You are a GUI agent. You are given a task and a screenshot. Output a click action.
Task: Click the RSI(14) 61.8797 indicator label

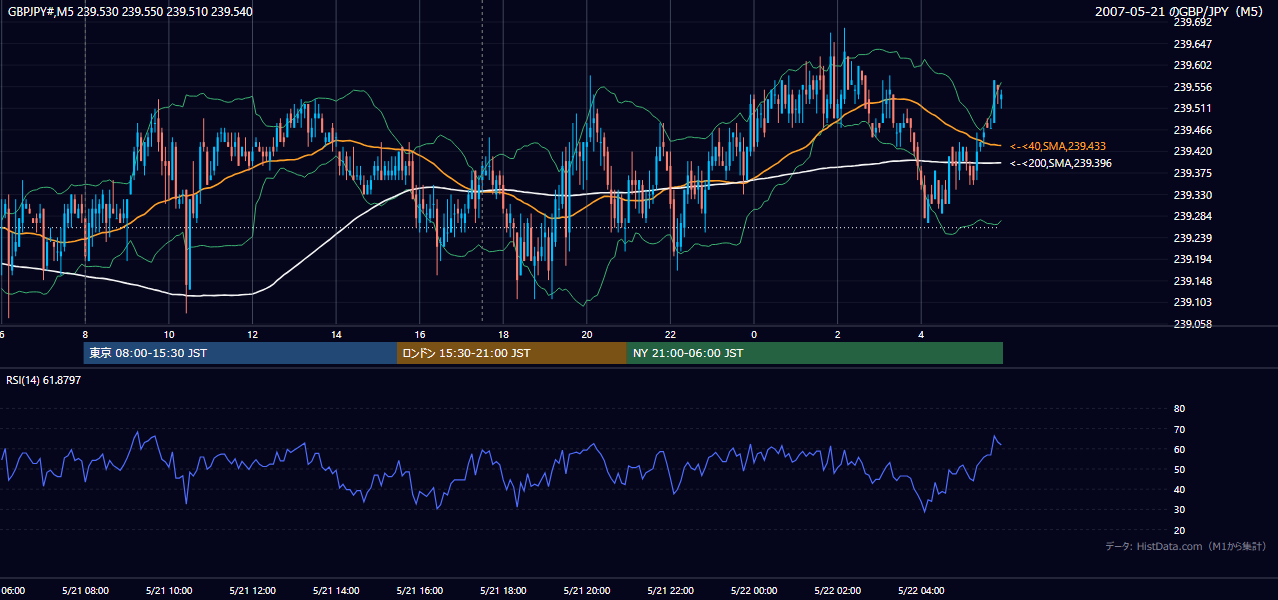[44, 380]
